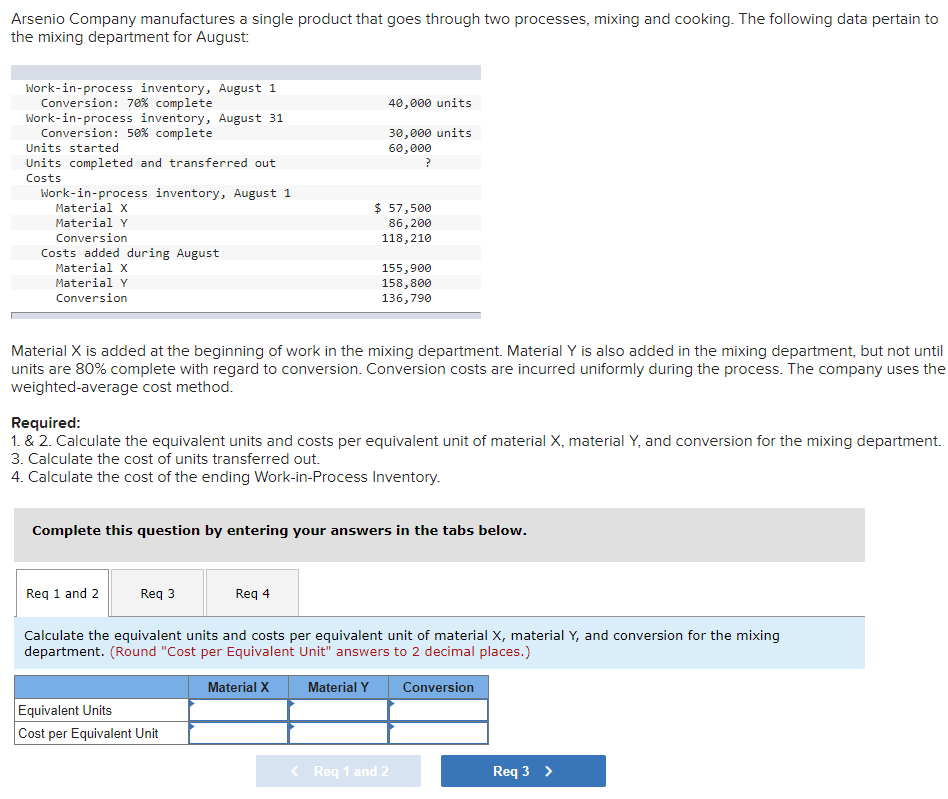
Task: Click the Units started label
Action: pos(72,148)
